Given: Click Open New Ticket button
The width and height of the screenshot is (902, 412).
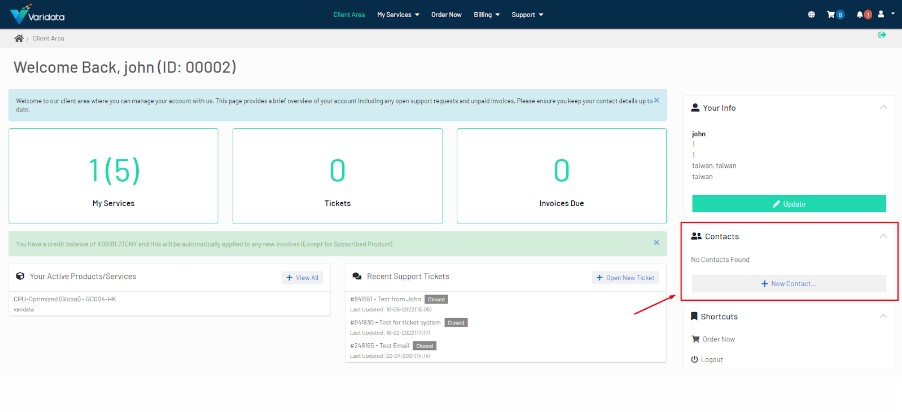Looking at the screenshot, I should click(625, 277).
